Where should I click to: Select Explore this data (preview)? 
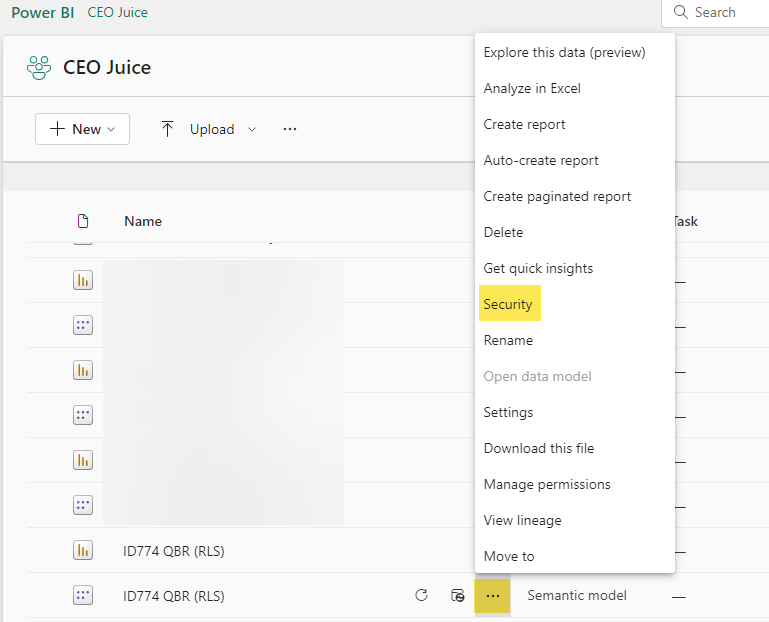pos(564,52)
